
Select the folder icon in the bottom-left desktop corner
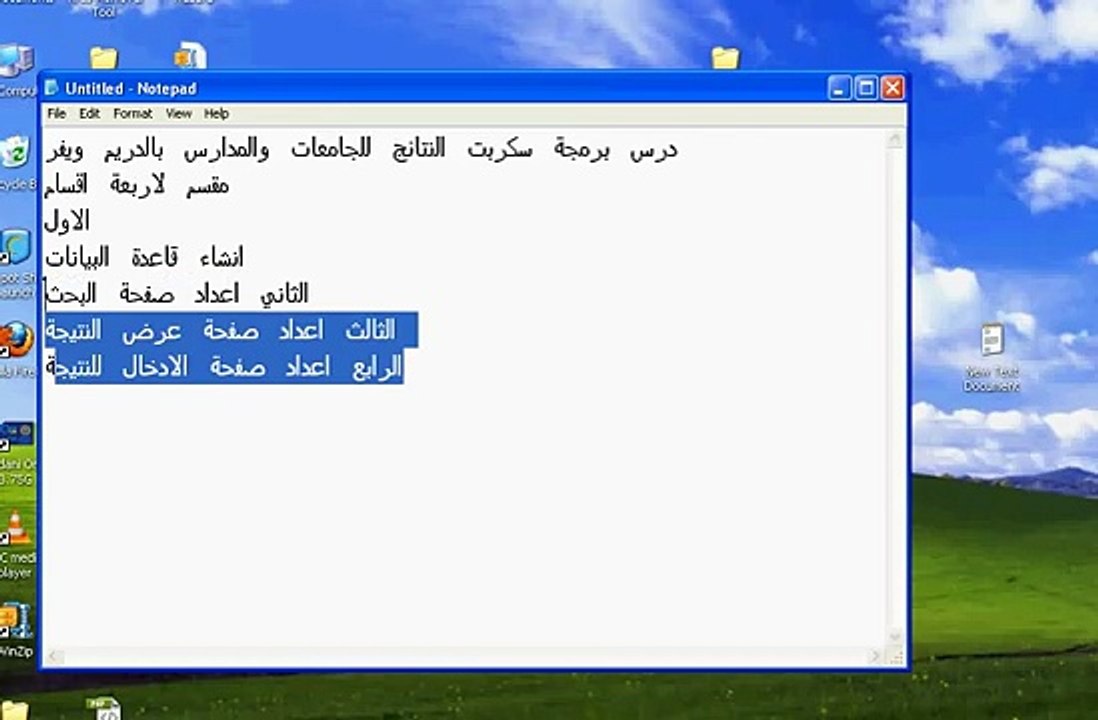[x=14, y=710]
